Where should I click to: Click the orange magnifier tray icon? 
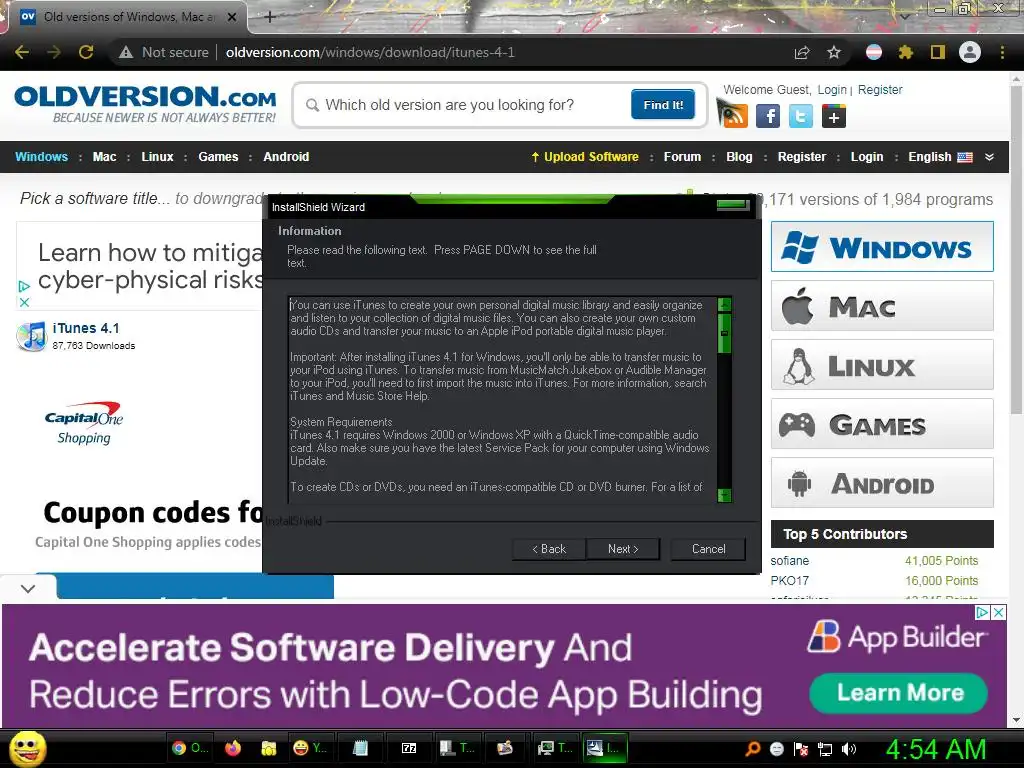[x=753, y=749]
